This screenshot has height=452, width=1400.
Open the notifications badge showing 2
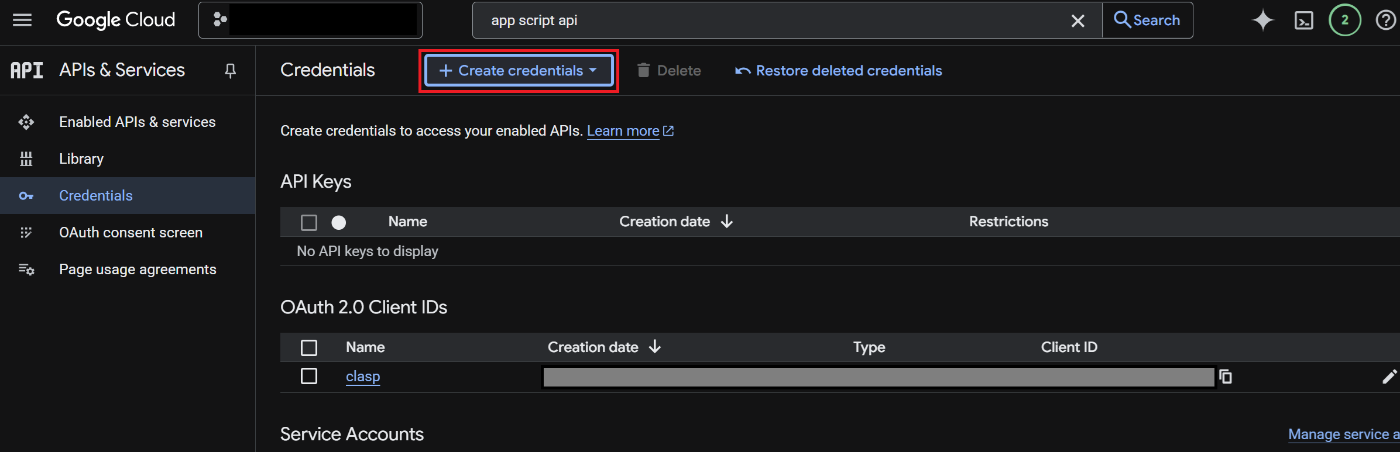tap(1345, 20)
